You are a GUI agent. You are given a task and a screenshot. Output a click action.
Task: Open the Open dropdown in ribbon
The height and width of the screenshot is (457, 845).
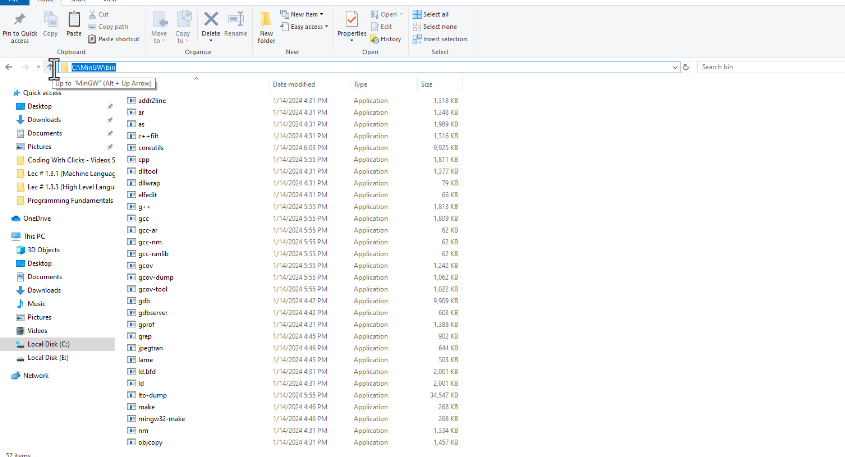click(387, 15)
